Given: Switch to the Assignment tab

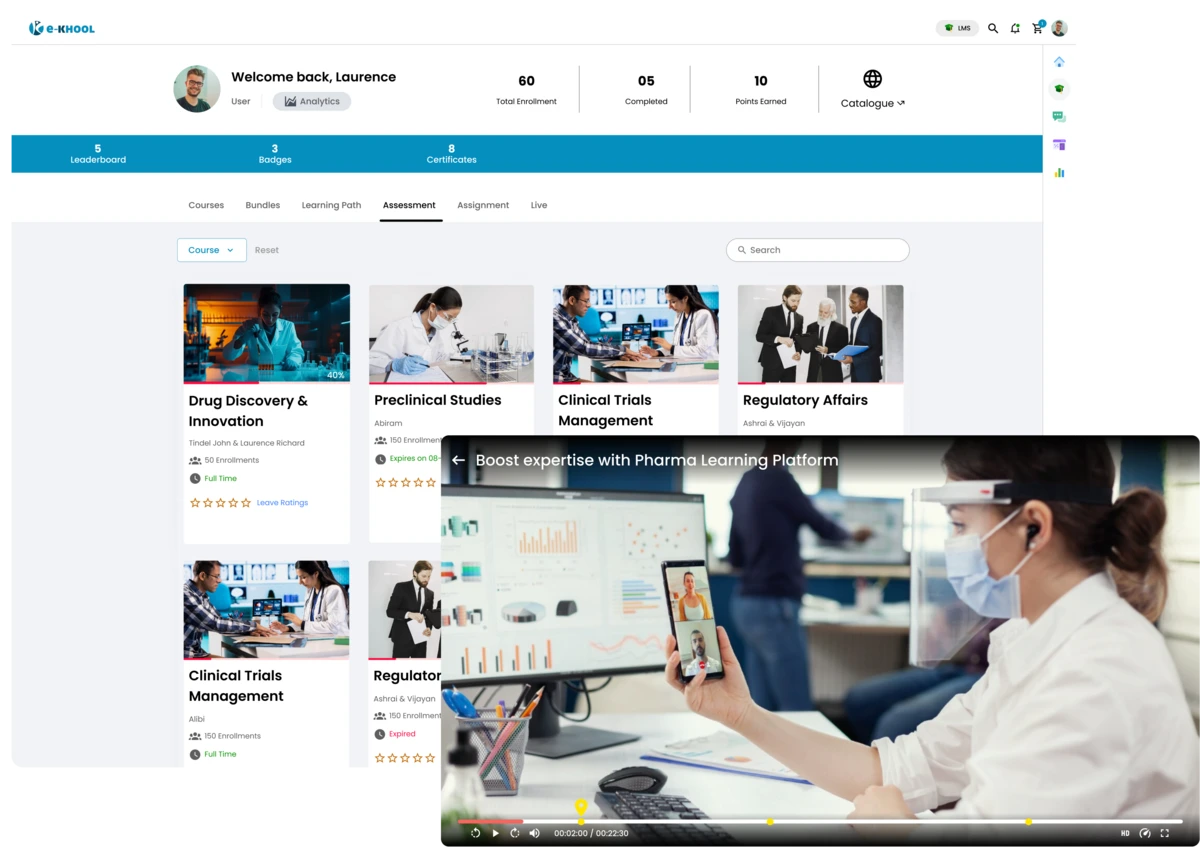Looking at the screenshot, I should (x=483, y=205).
